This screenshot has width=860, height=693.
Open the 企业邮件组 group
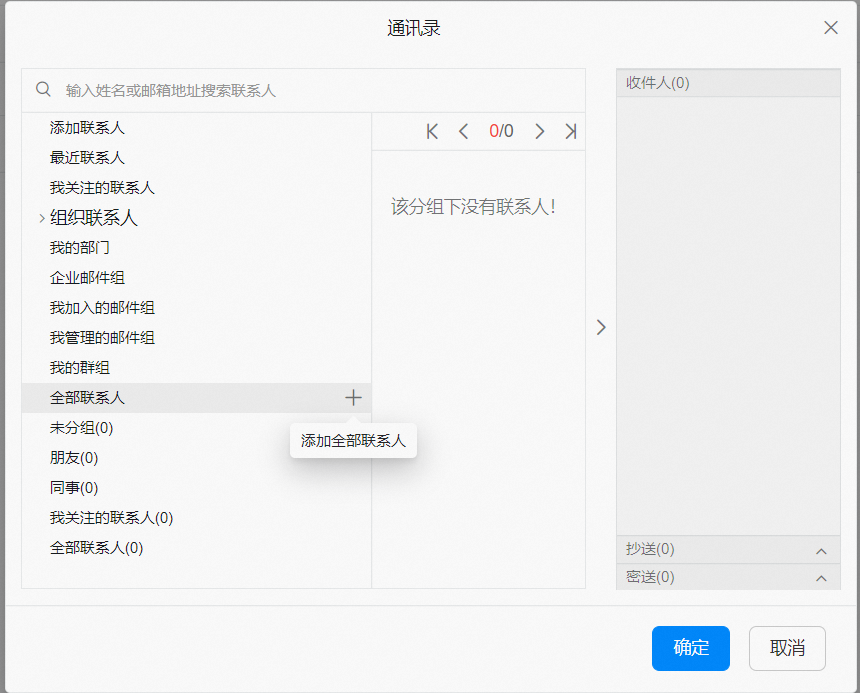85,277
